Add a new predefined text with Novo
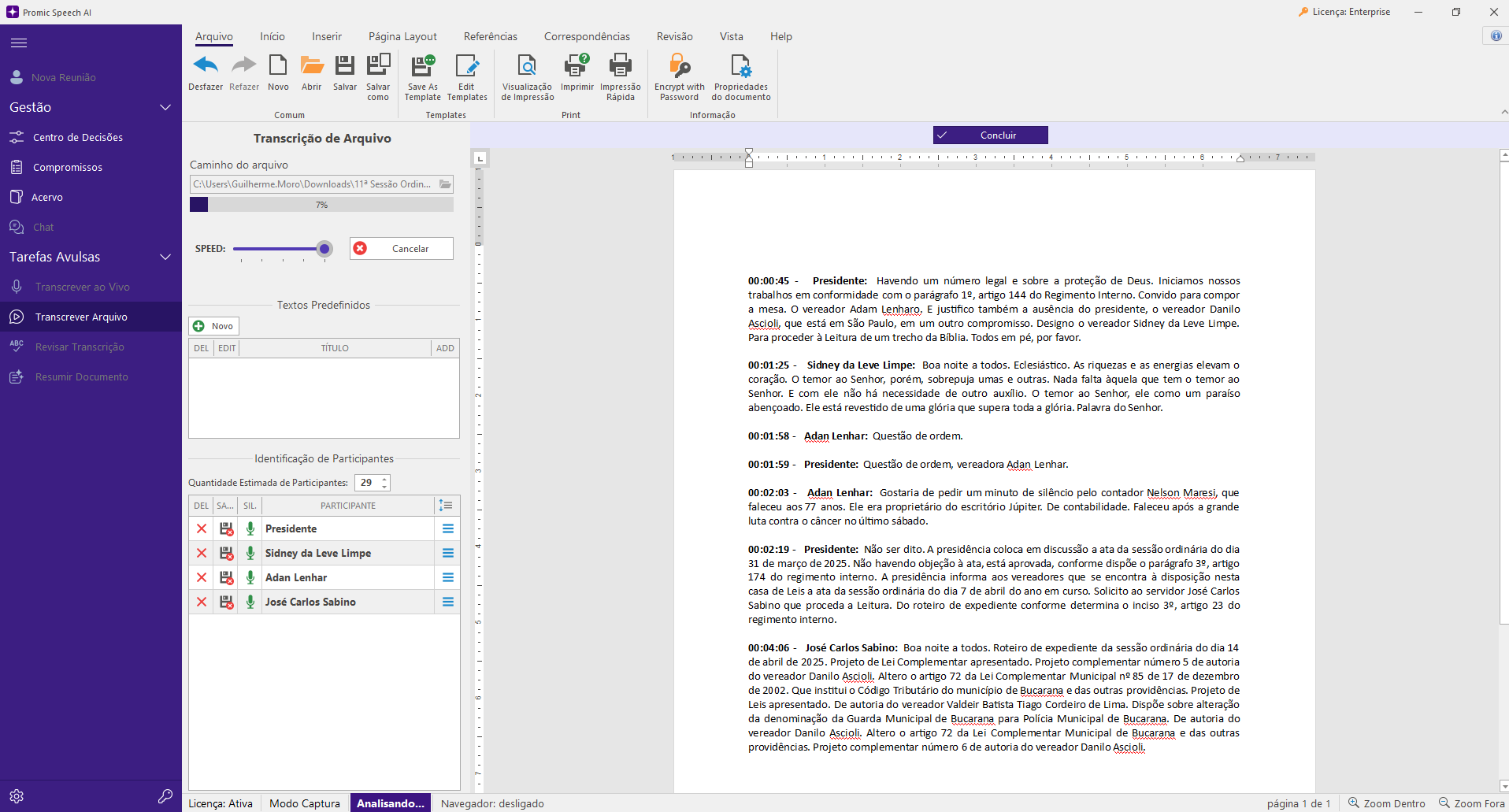Image resolution: width=1509 pixels, height=812 pixels. click(x=213, y=326)
